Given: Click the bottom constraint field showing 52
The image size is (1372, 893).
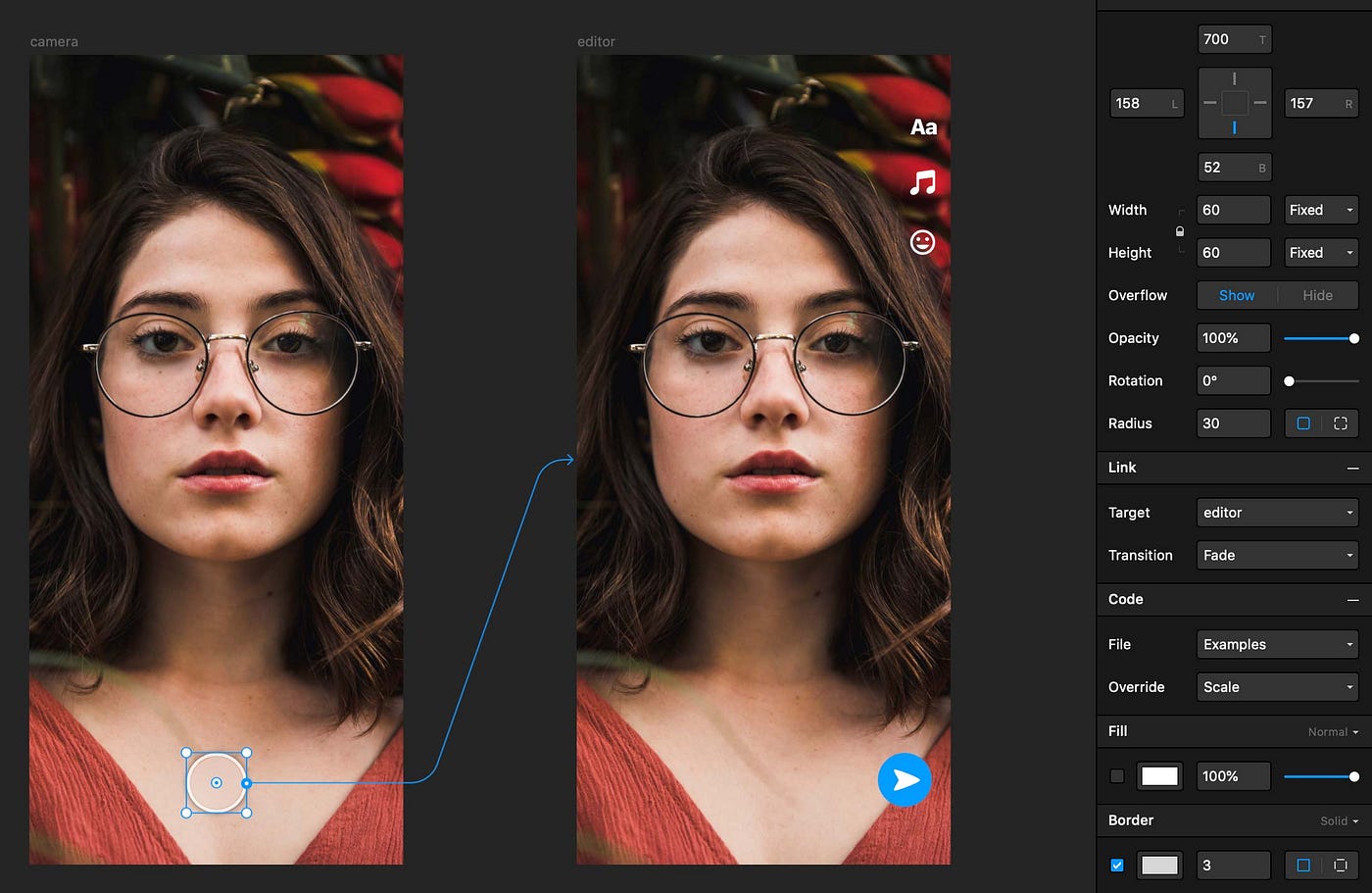Looking at the screenshot, I should tap(1235, 168).
